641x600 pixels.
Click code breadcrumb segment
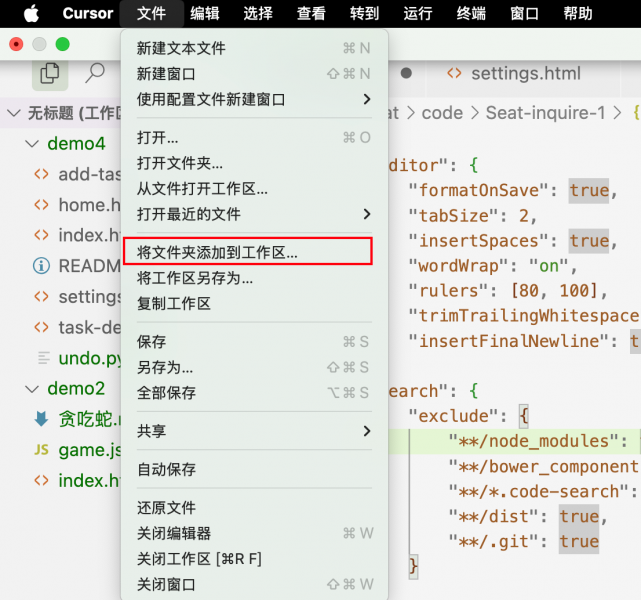(x=442, y=113)
